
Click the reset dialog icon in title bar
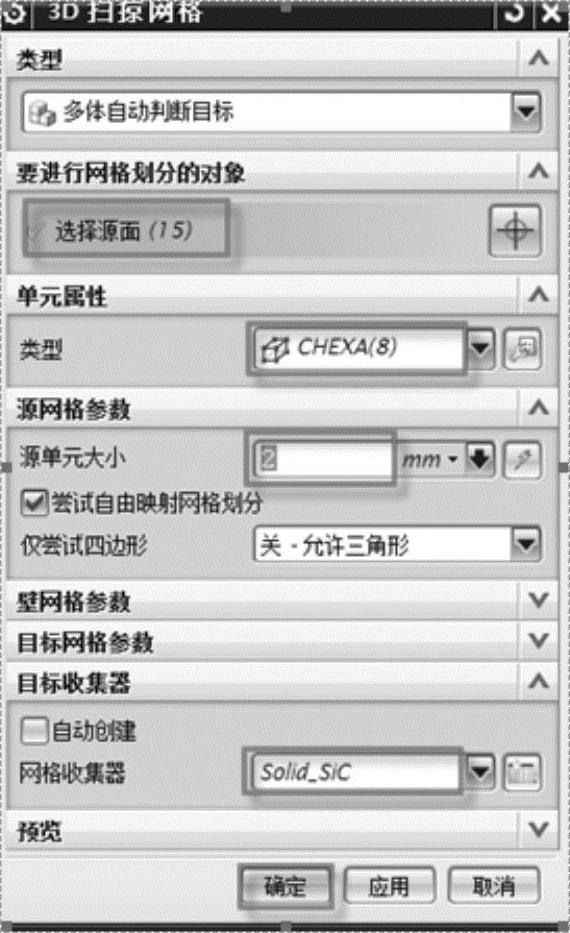pos(513,13)
